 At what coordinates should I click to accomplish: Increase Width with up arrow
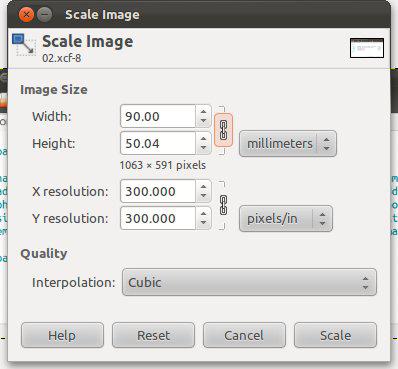pos(203,112)
